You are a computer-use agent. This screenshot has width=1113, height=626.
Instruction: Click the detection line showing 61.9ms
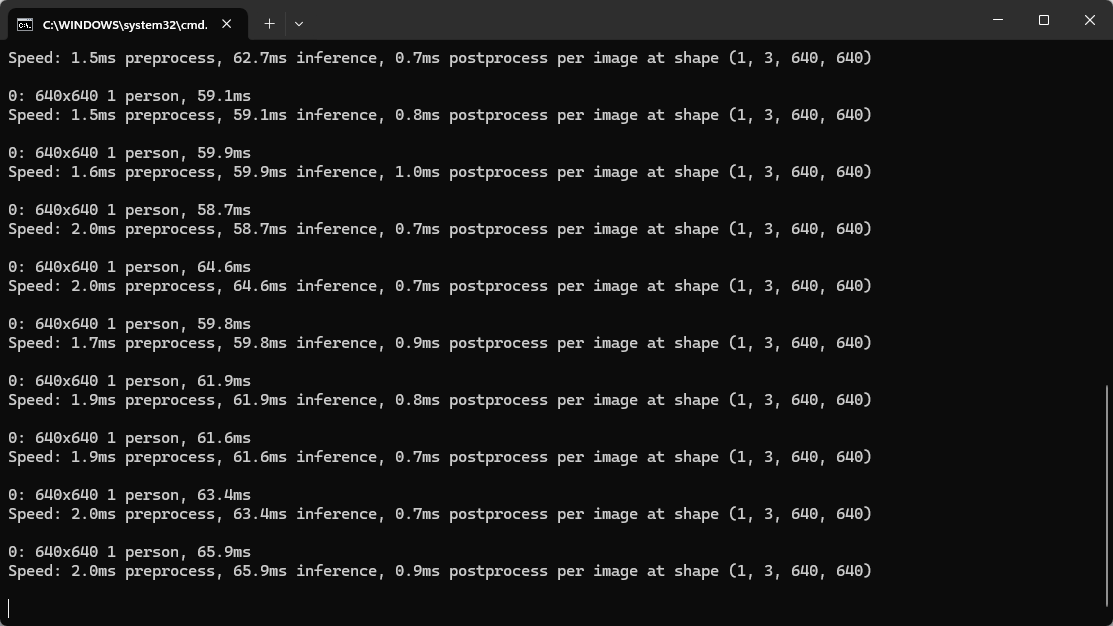point(130,381)
